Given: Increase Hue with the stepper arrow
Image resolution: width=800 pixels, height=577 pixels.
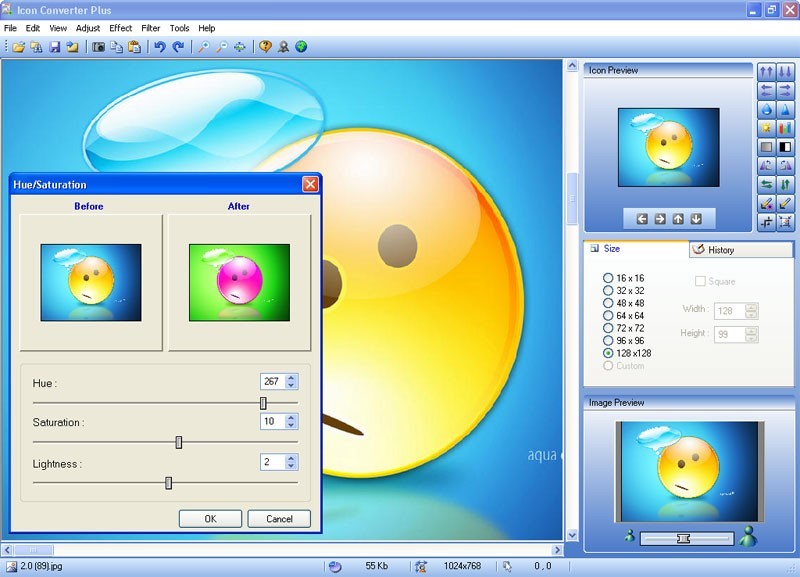Looking at the screenshot, I should [x=293, y=377].
